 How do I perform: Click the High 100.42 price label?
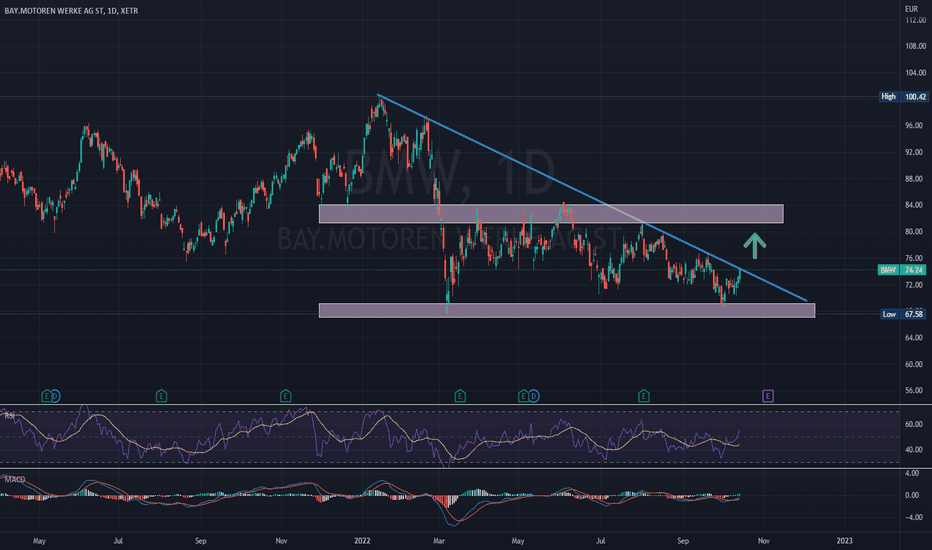[x=903, y=96]
